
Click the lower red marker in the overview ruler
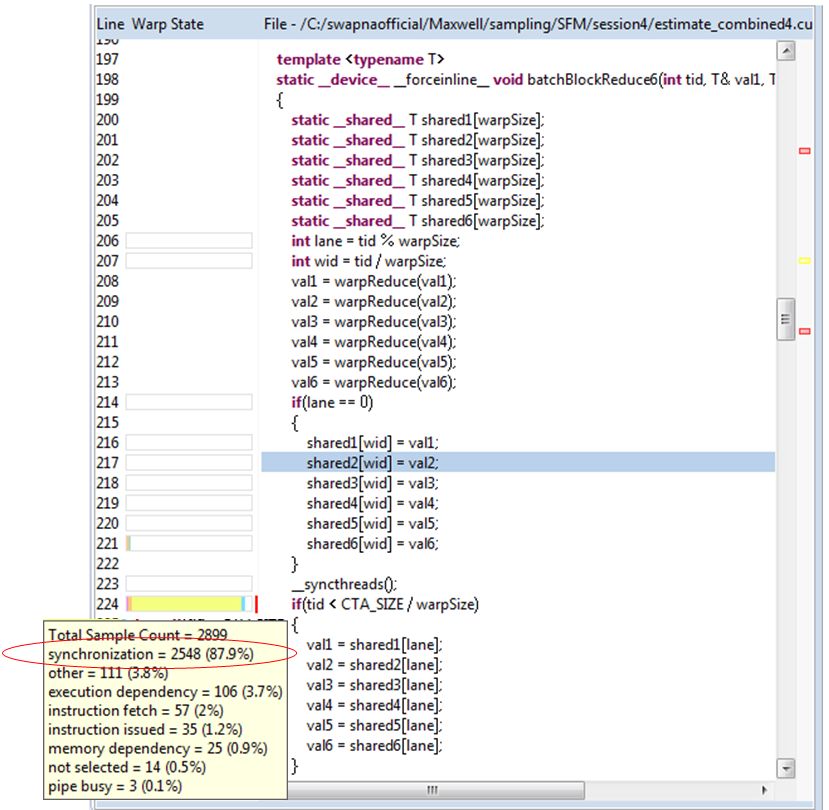[804, 332]
